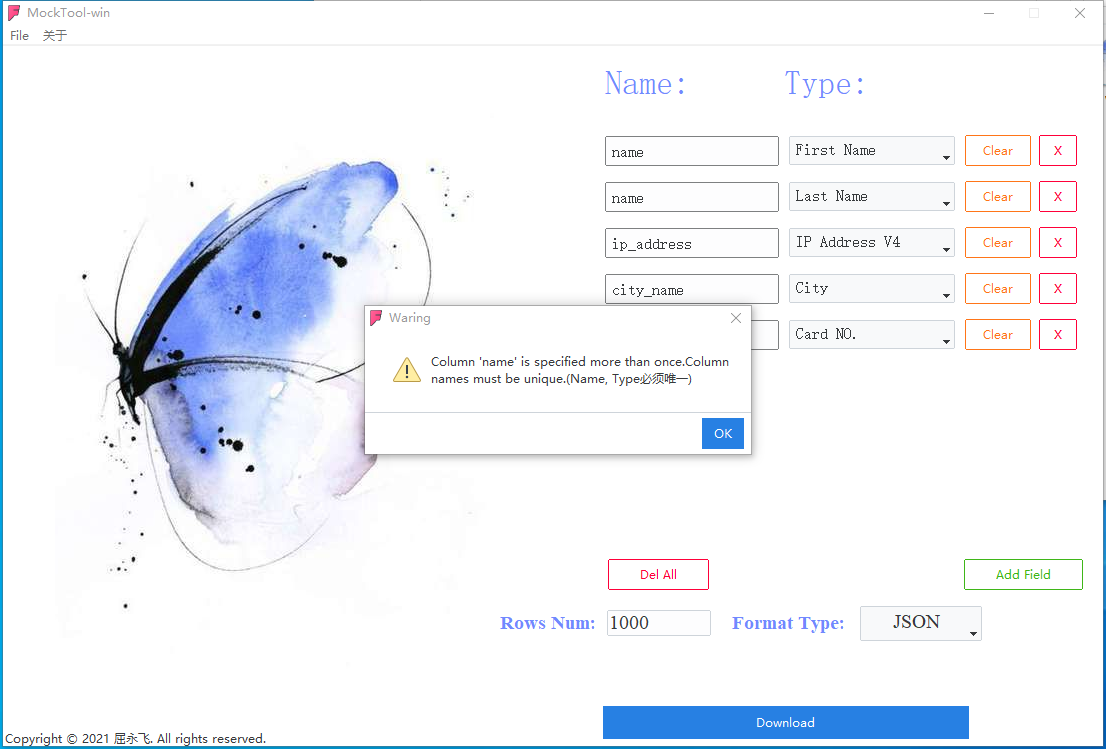Open the 关于 menu
The image size is (1106, 749).
(54, 35)
